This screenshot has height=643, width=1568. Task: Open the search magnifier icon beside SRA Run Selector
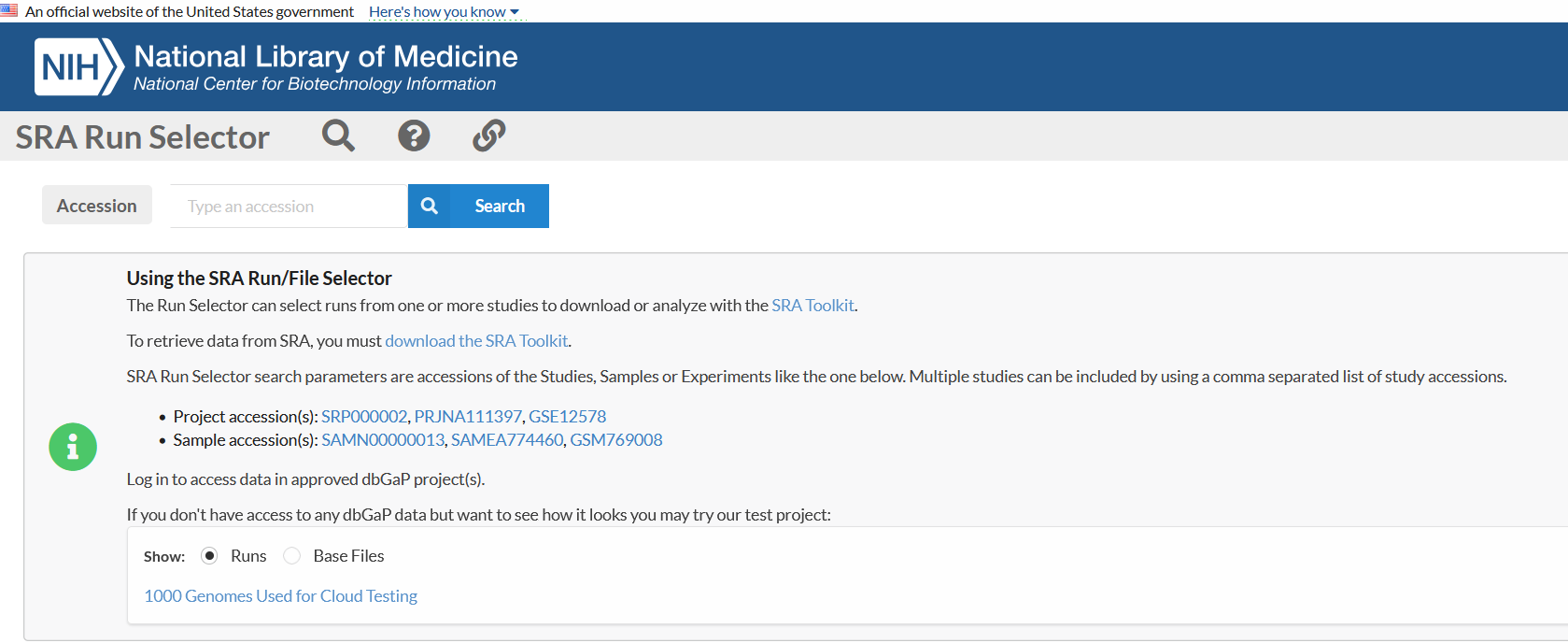point(338,136)
